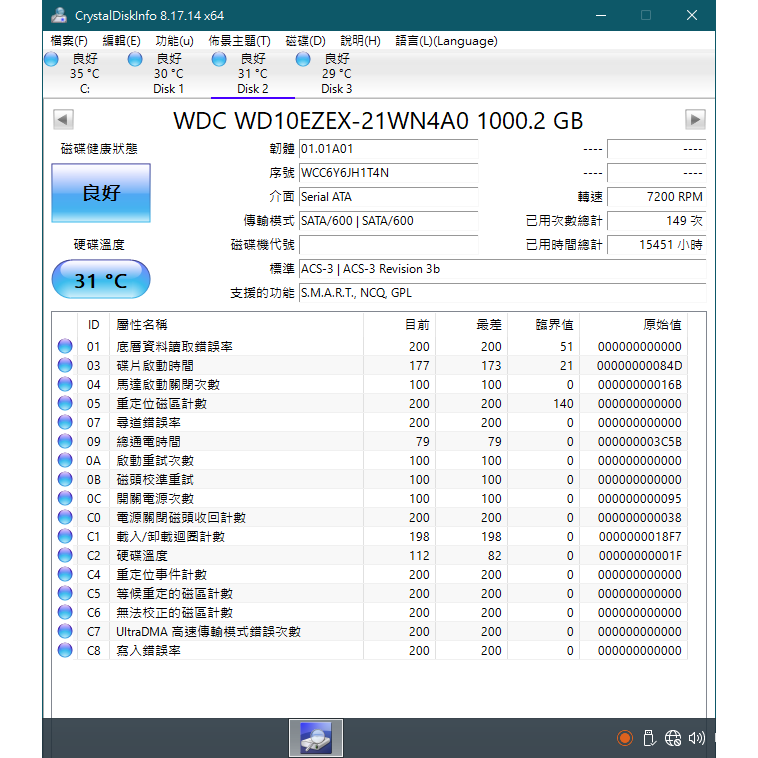Click the SATA/600 transfer mode field
Viewport: 758px width, 758px height.
pos(389,221)
